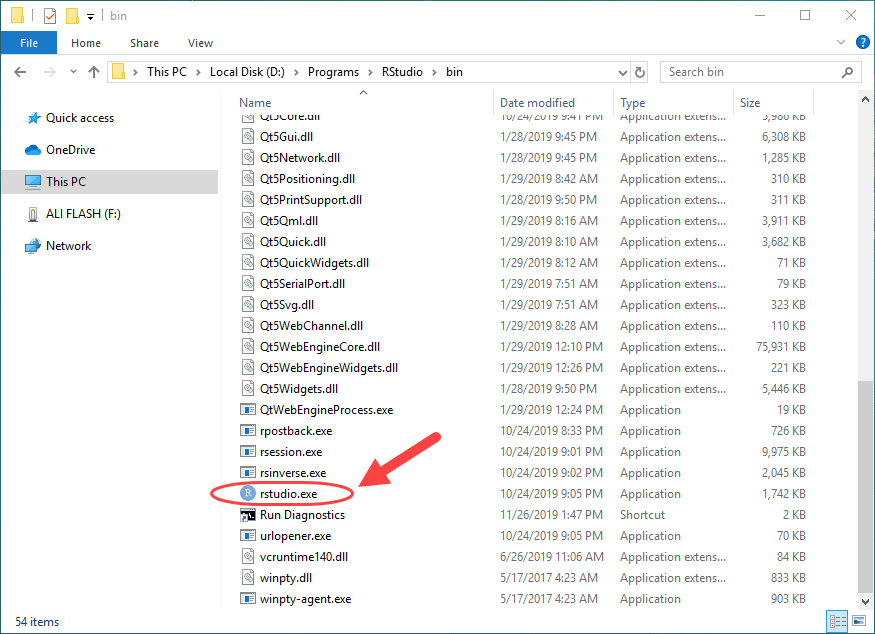Click the Back navigation arrow
This screenshot has height=634, width=875.
tap(20, 72)
